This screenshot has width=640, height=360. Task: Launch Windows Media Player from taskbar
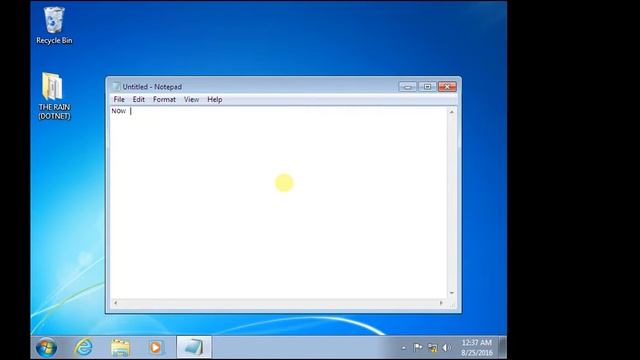(155, 348)
